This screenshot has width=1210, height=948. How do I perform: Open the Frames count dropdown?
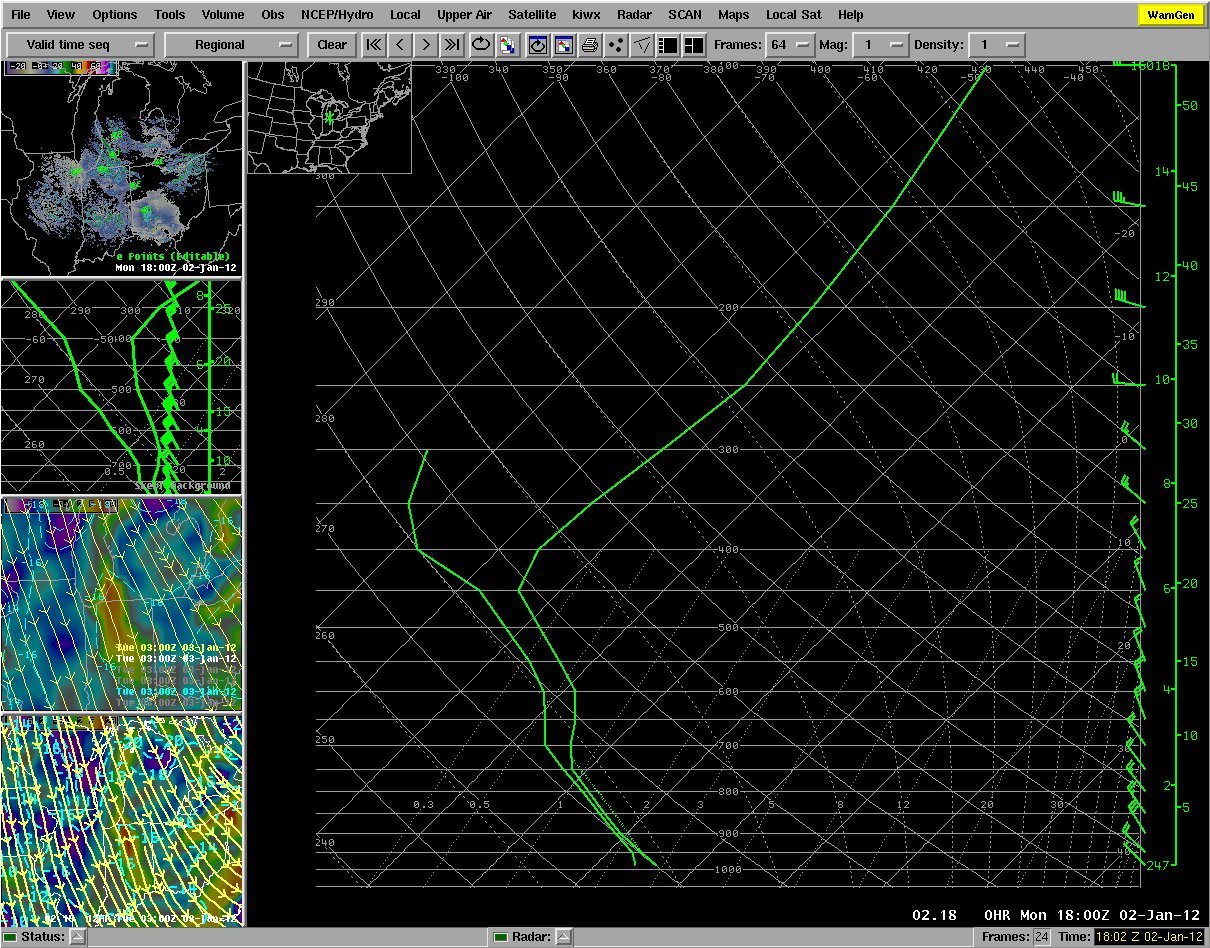point(789,44)
